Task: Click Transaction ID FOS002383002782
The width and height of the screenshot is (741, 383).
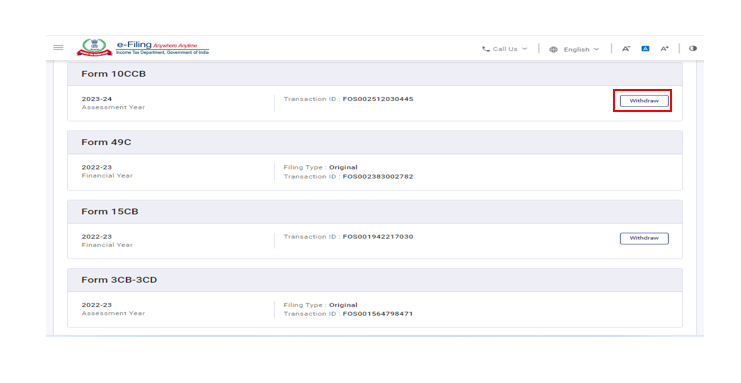Action: coord(348,176)
